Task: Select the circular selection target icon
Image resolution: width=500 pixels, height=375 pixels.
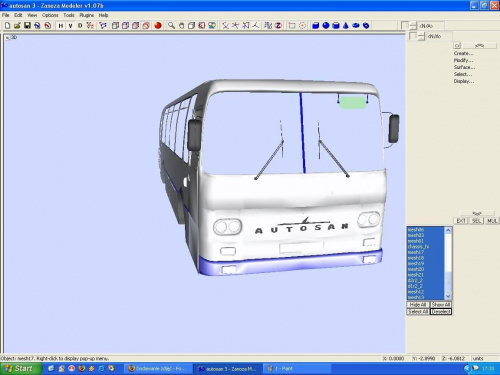Action: [302, 25]
